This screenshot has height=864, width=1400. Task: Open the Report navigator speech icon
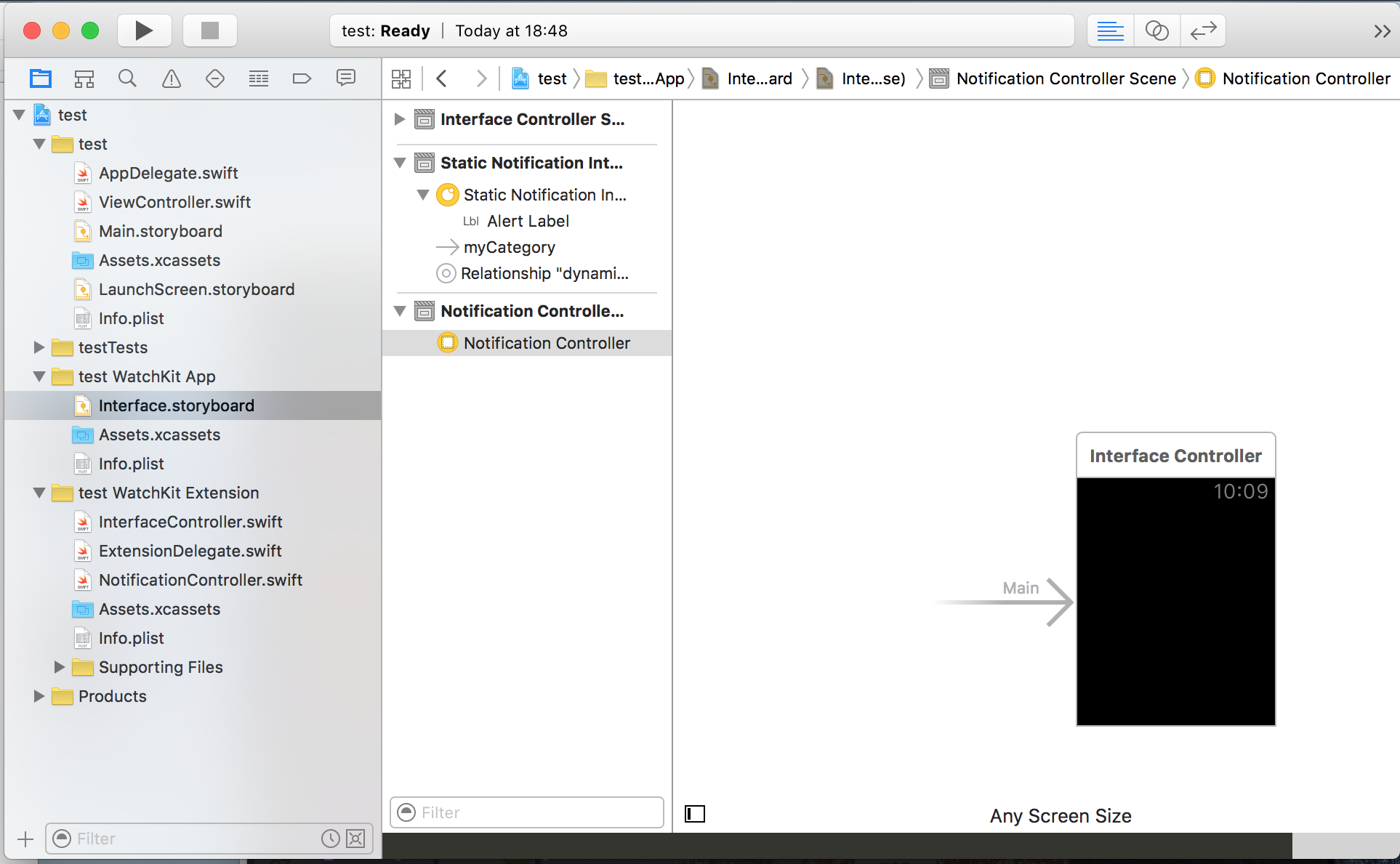point(346,78)
